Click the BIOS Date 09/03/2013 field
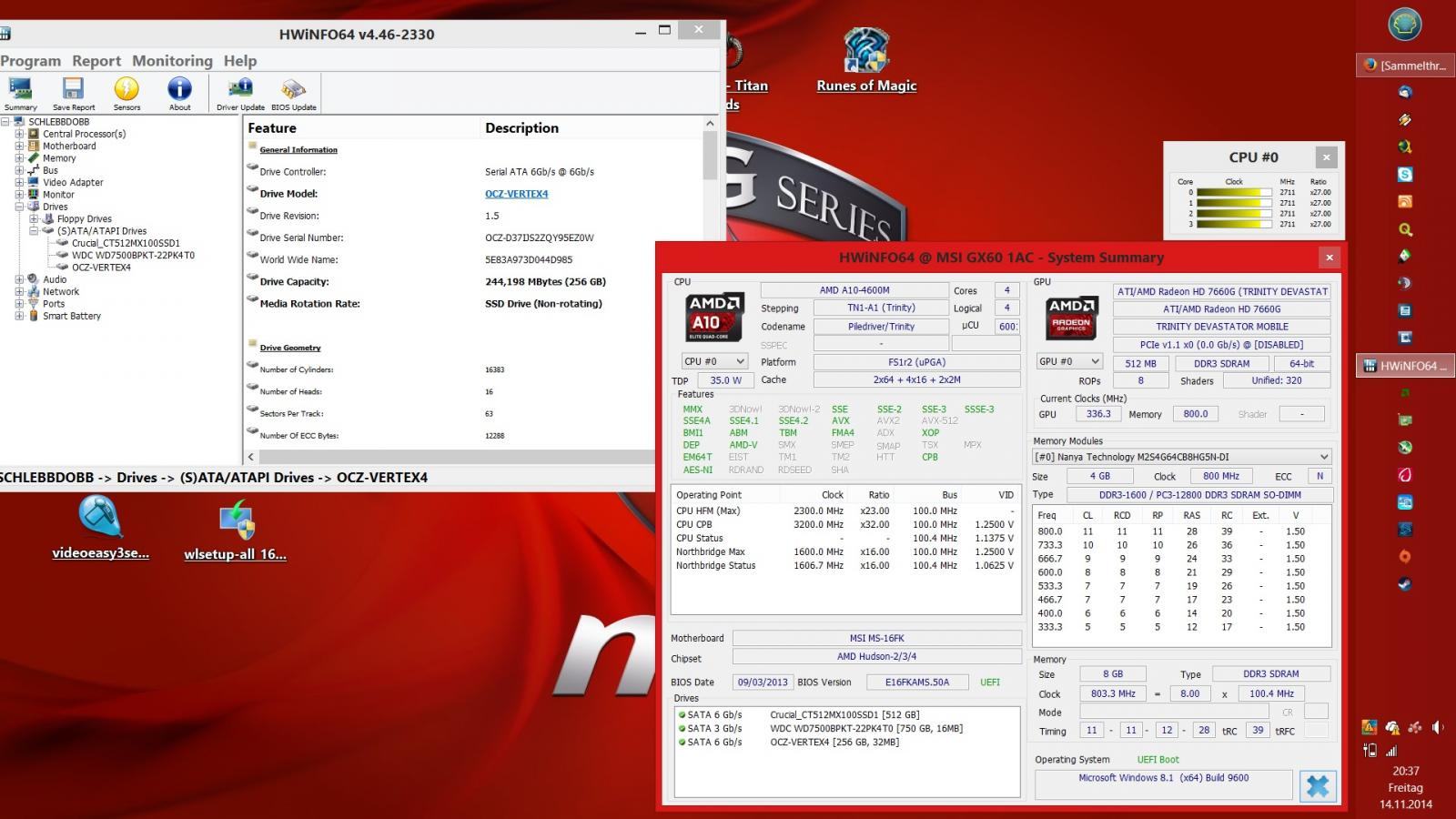Screen dimensions: 1456x819 click(x=763, y=682)
